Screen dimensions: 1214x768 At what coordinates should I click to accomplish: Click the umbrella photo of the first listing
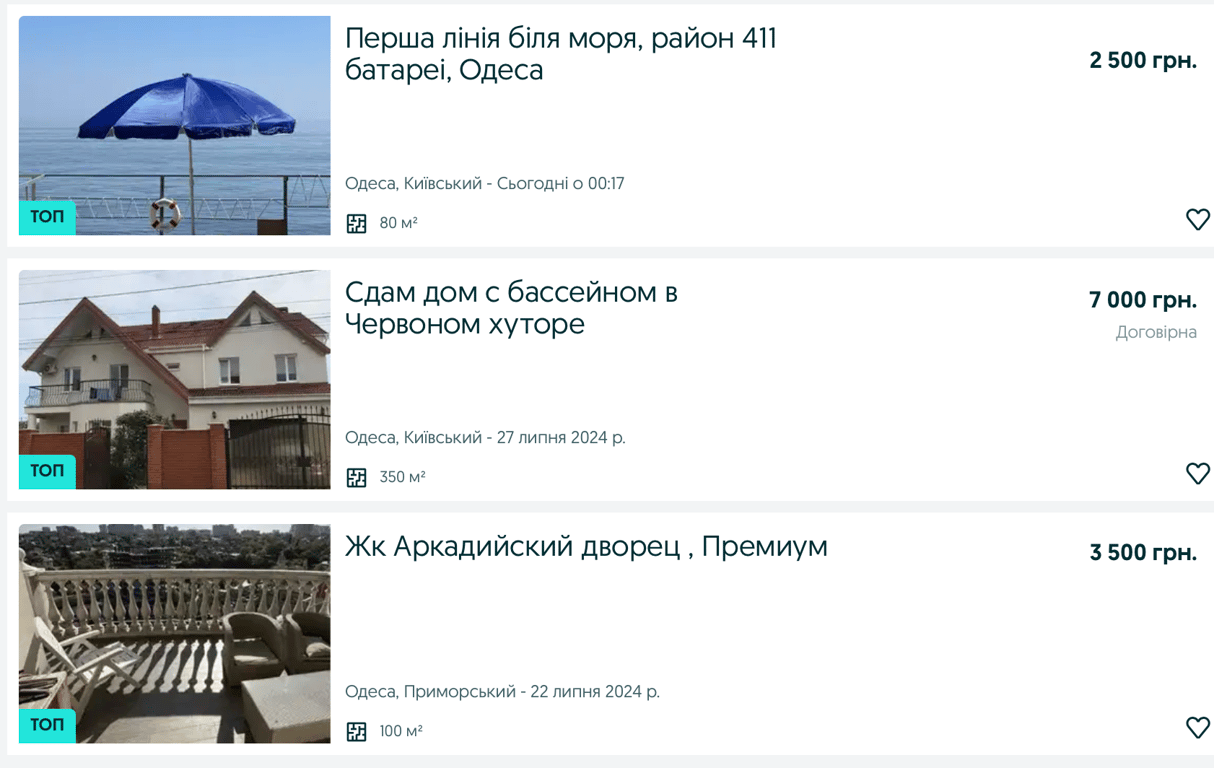coord(174,126)
